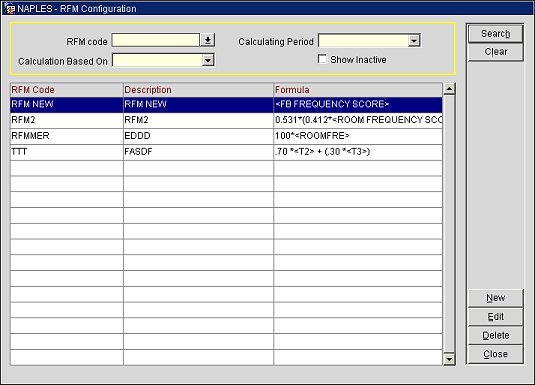
Task: Click the scrollbar up arrow
Action: [x=449, y=89]
